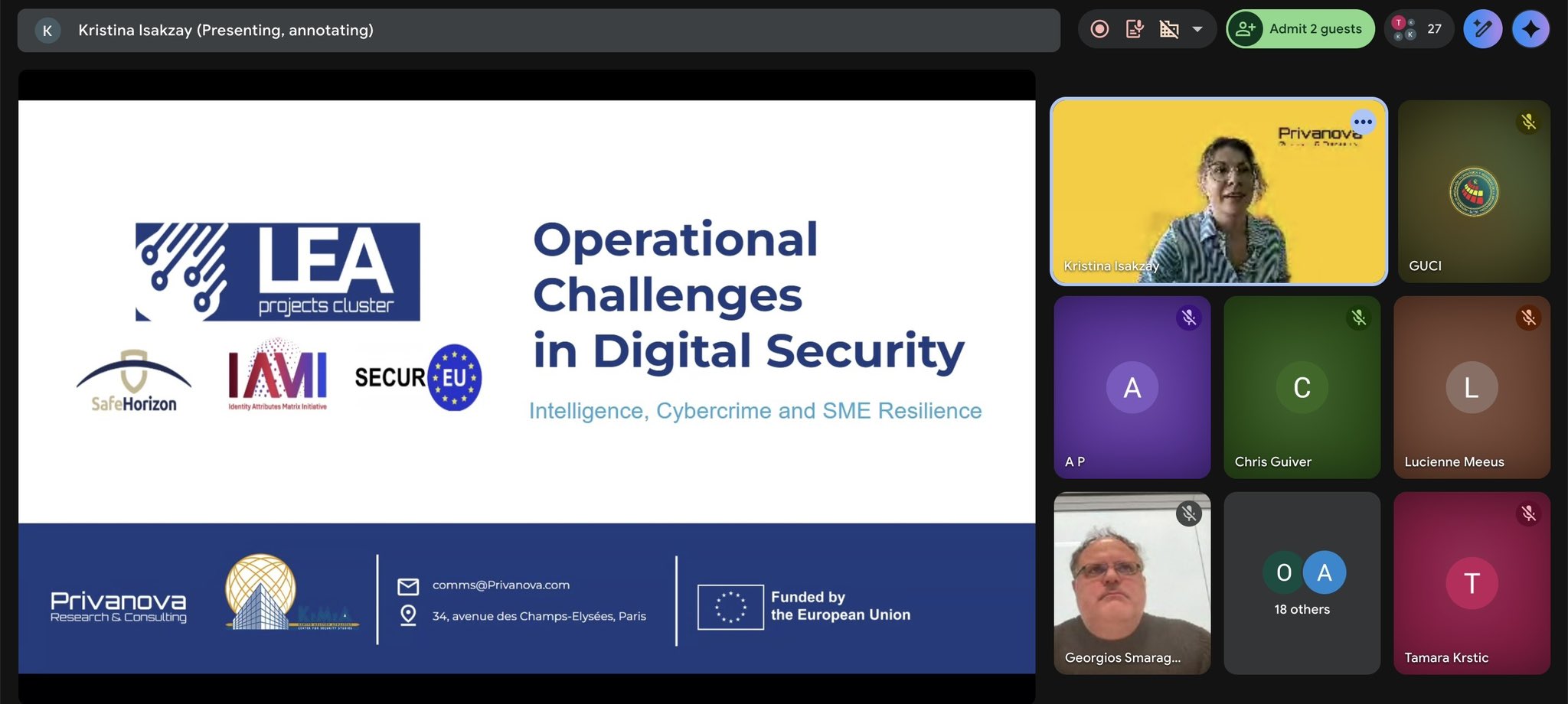Click the K presenter avatar
Screen dimensions: 1568x704
47,31
